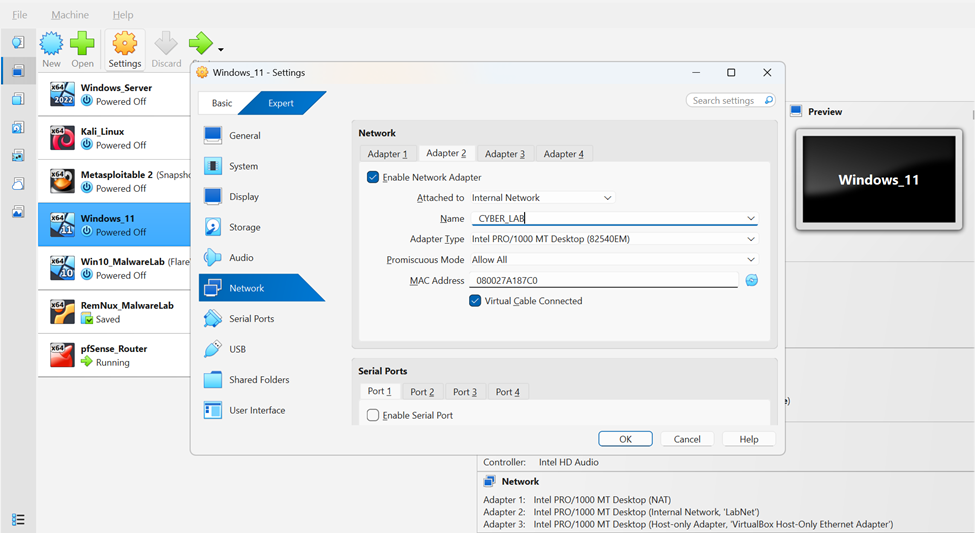Confirm settings with the OK button
975x533 pixels.
coord(626,439)
